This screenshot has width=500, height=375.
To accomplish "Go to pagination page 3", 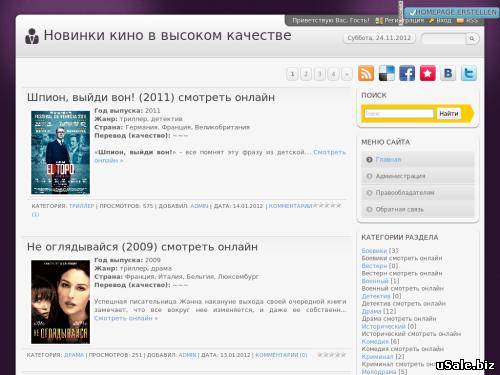I will 320,74.
